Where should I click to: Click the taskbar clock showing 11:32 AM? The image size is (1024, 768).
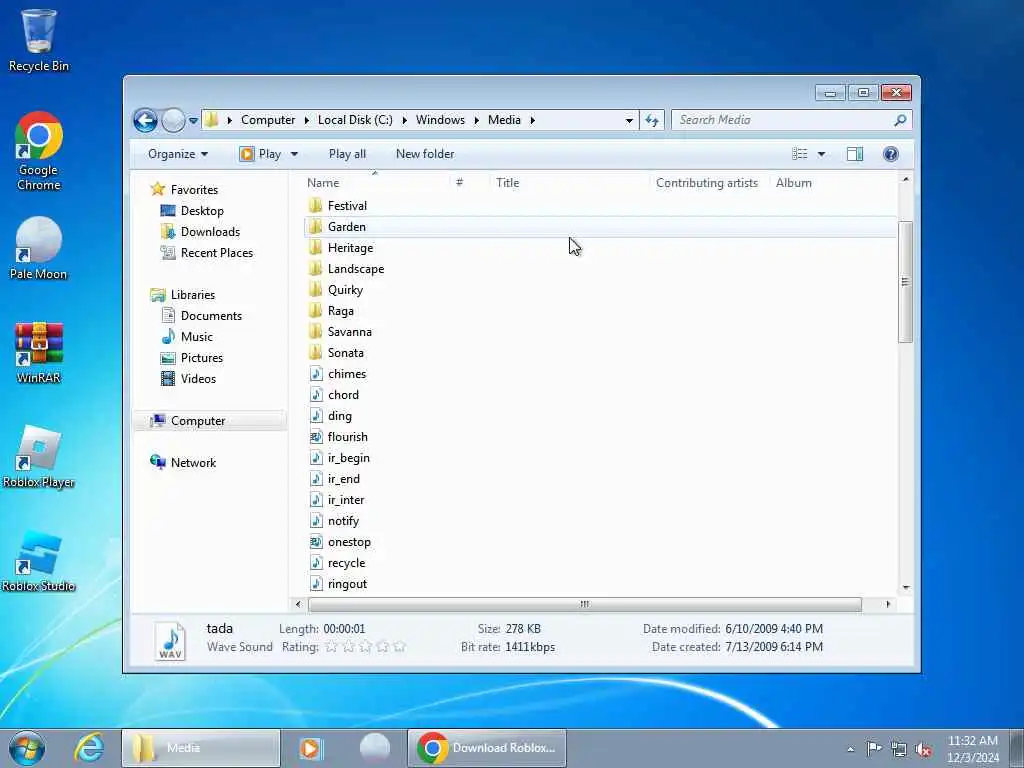(973, 749)
